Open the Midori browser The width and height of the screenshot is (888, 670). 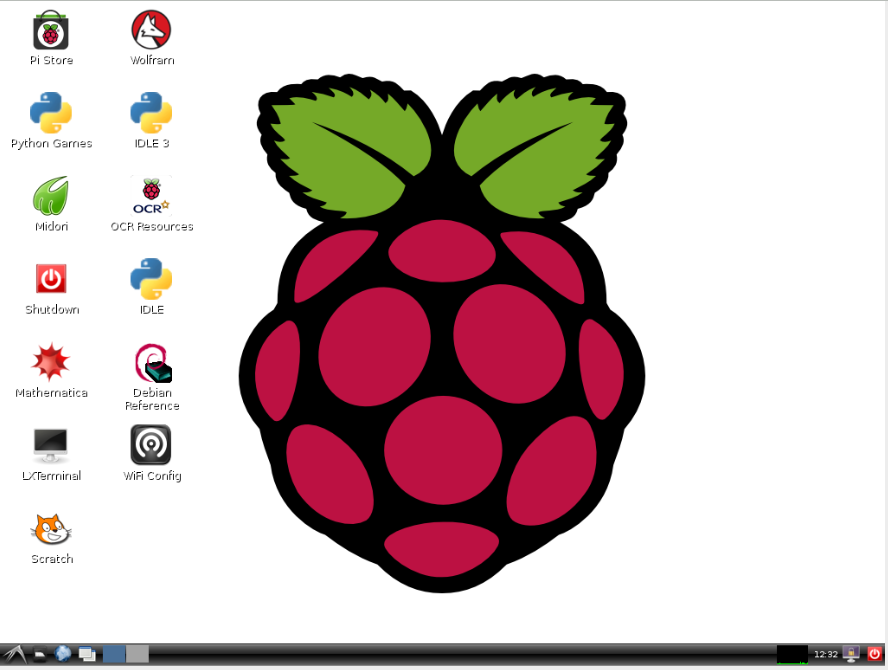coord(50,196)
